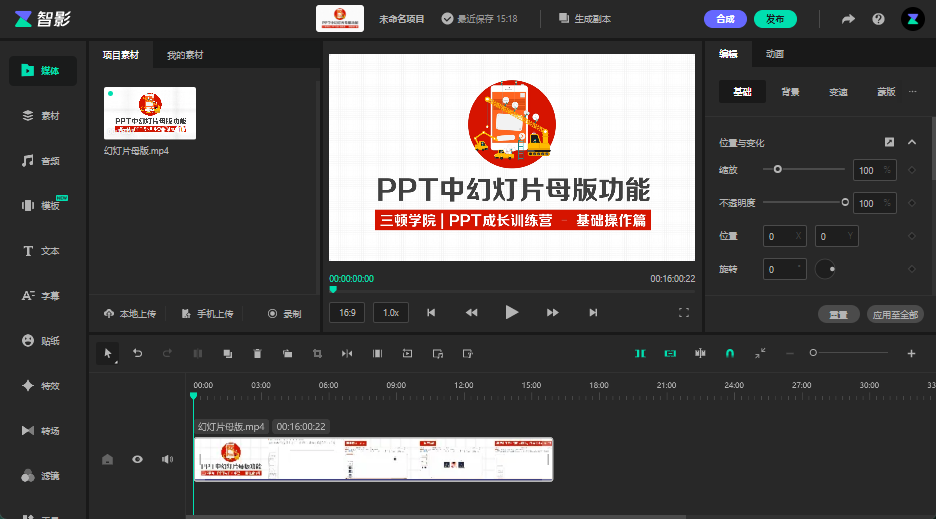Switch to 我的素材 tab
936x519 pixels.
tap(185, 55)
